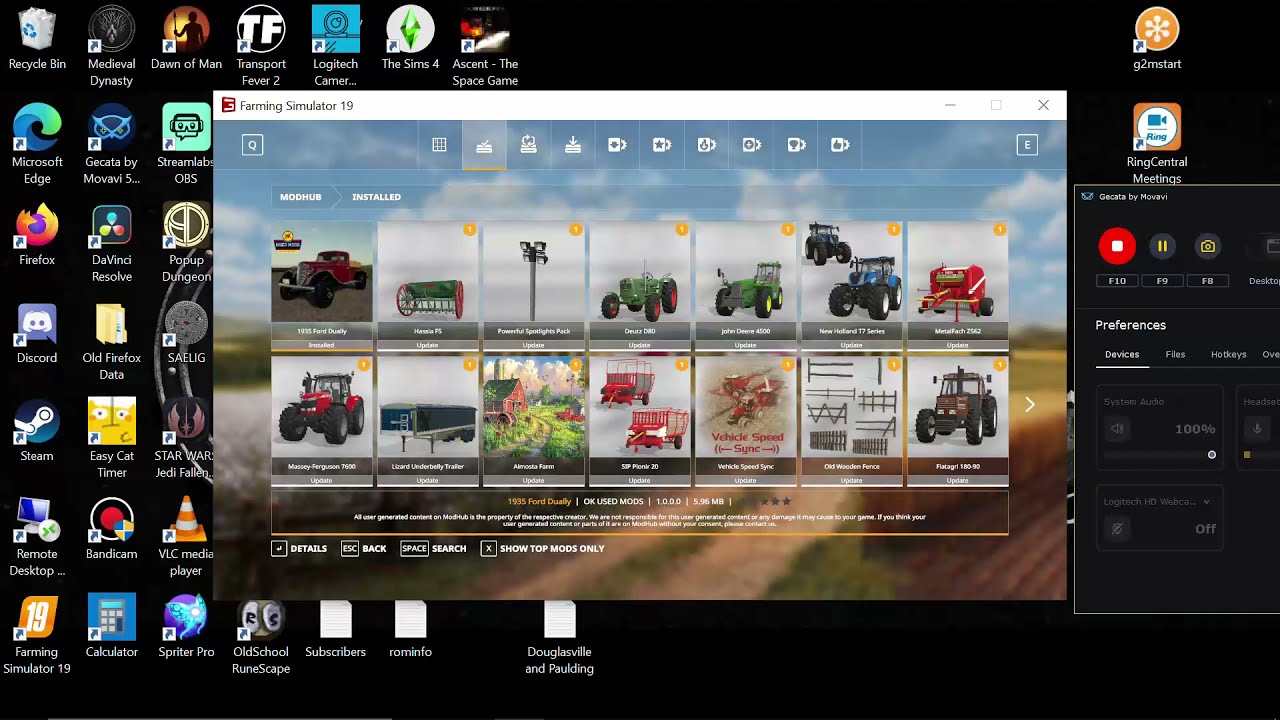The width and height of the screenshot is (1280, 720).
Task: Take a screenshot with Gecata camera icon
Action: click(x=1208, y=246)
